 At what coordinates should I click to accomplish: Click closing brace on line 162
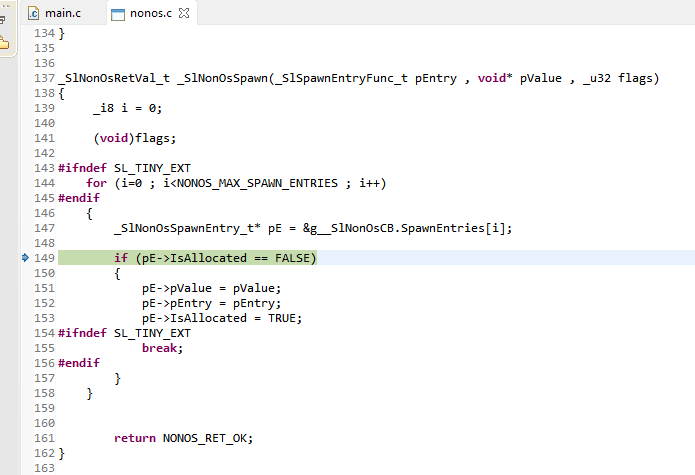click(62, 453)
